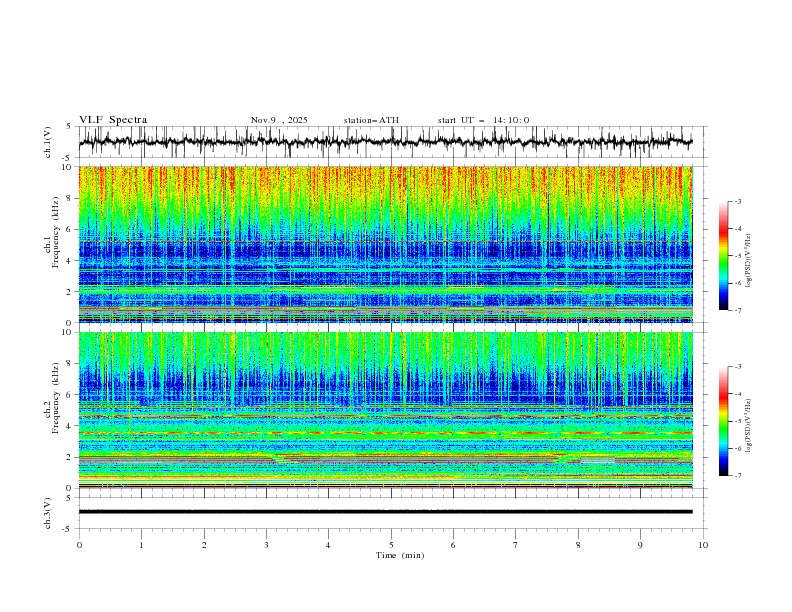Click the ch.3 flat waveform trace

click(385, 512)
